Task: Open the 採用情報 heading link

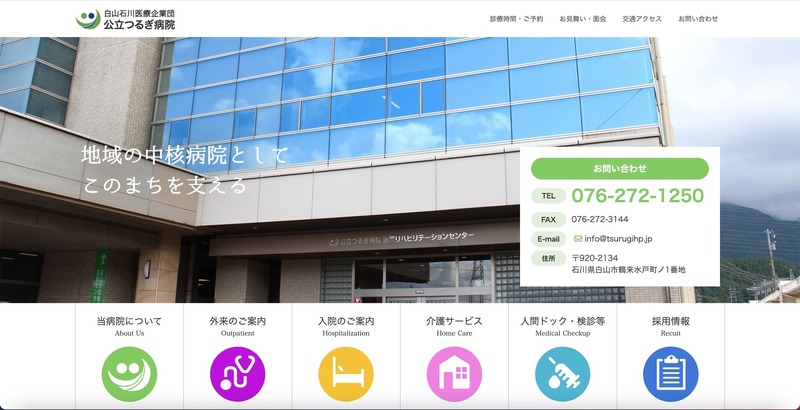Action: (670, 321)
